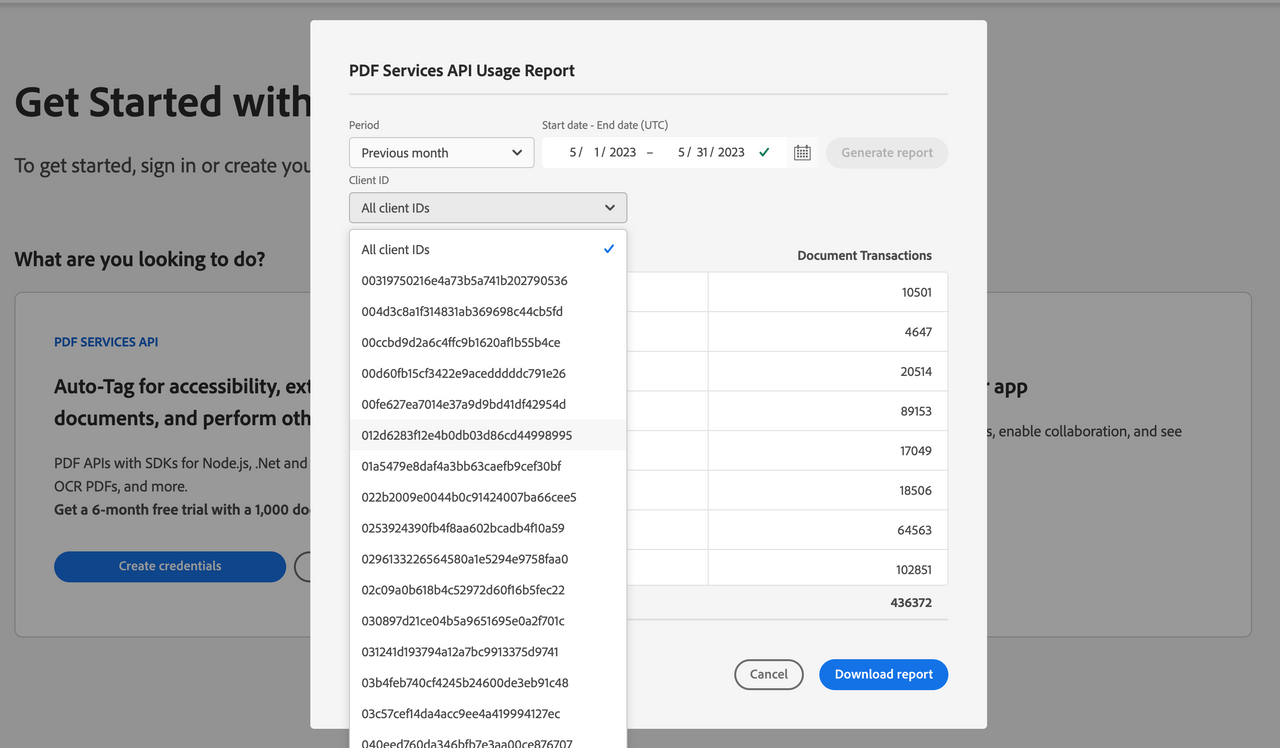Click the 10501 transactions cell
1280x748 pixels.
coord(828,292)
